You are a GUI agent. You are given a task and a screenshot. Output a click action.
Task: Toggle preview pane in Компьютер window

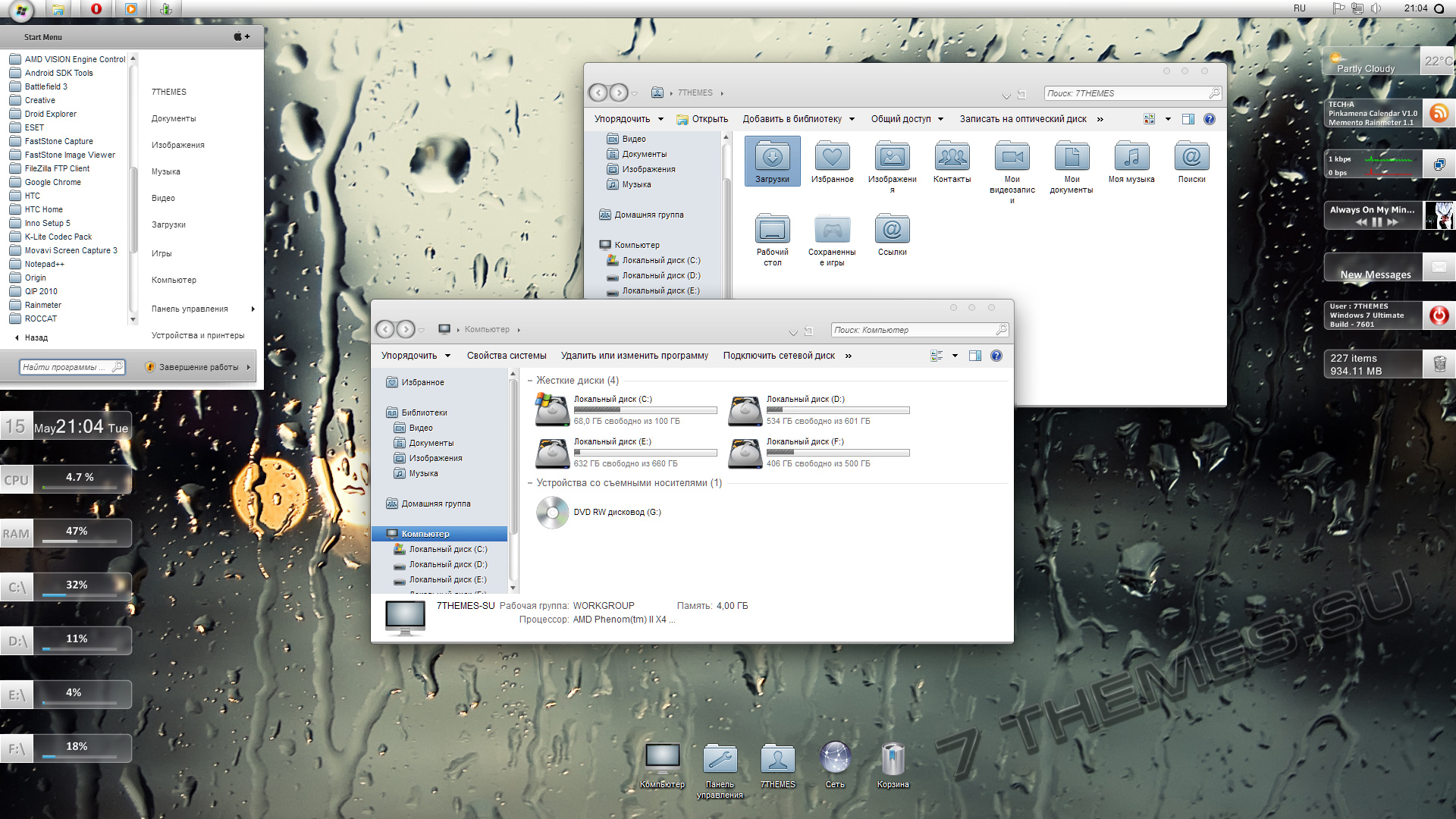pos(975,356)
